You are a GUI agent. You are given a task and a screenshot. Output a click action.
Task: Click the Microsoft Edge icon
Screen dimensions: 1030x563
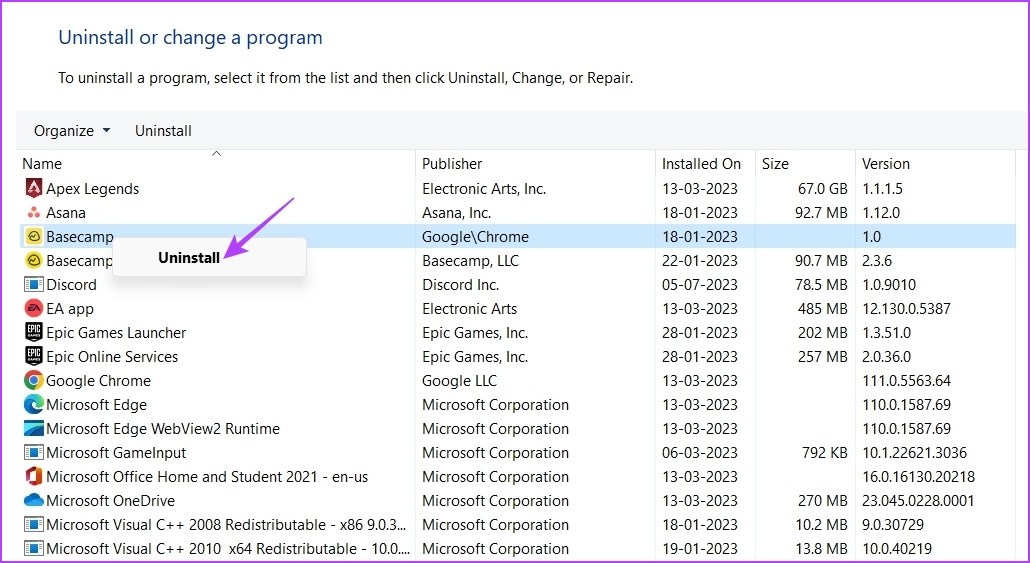34,405
